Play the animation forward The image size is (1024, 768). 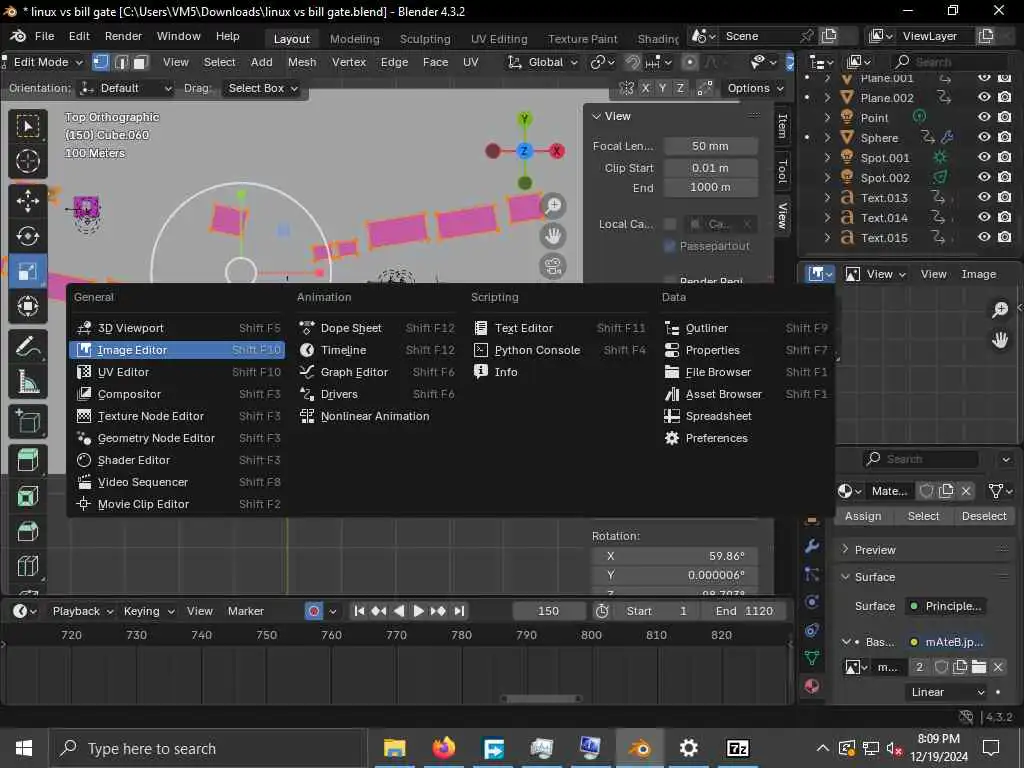[x=419, y=611]
